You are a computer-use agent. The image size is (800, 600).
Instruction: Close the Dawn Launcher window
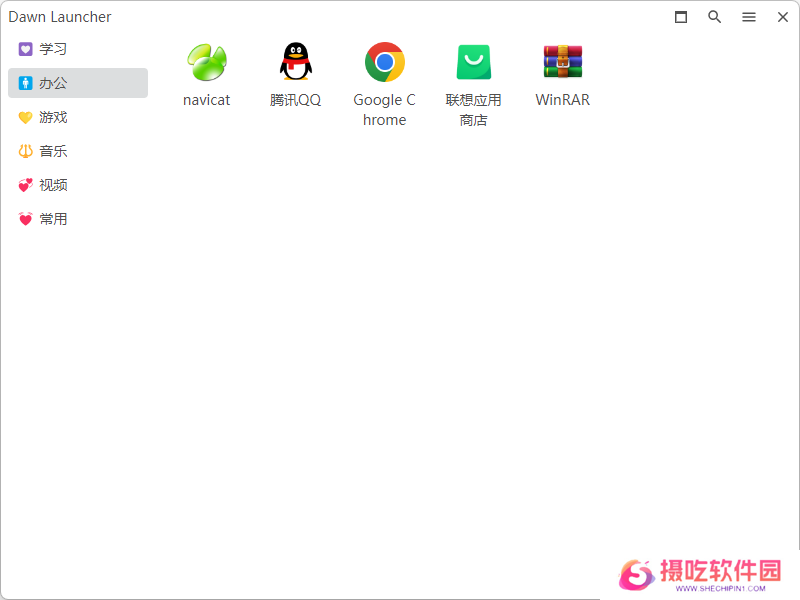point(783,17)
